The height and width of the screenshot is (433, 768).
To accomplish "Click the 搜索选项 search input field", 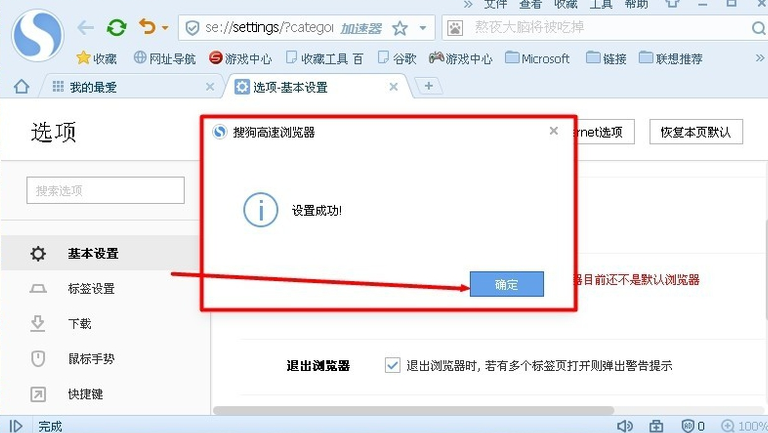I will point(105,190).
